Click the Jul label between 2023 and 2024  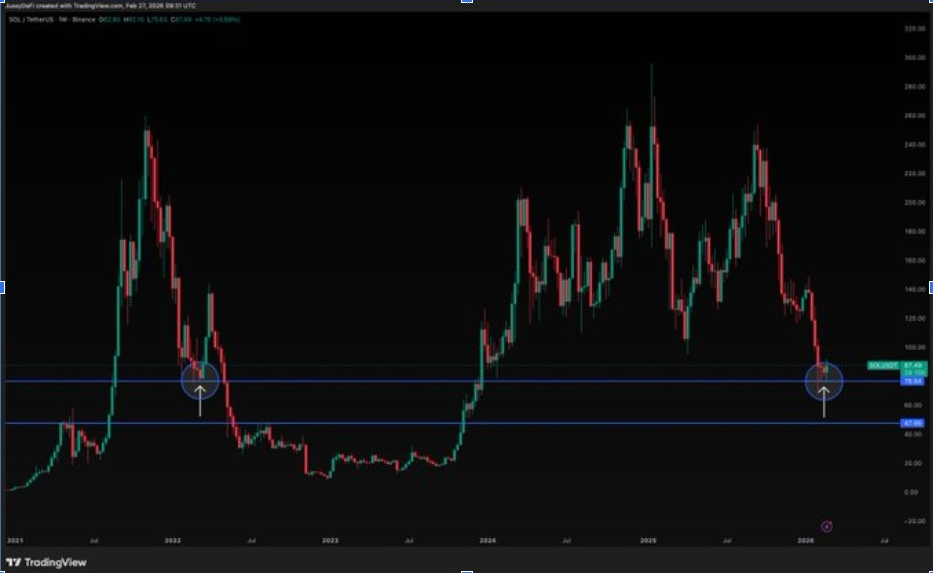pyautogui.click(x=409, y=541)
